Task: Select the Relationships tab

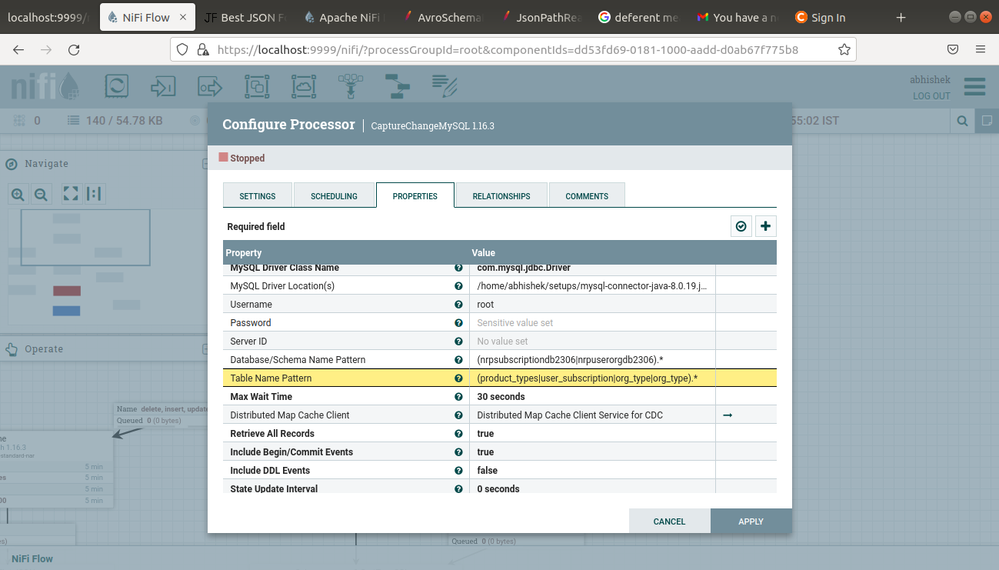Action: click(501, 196)
